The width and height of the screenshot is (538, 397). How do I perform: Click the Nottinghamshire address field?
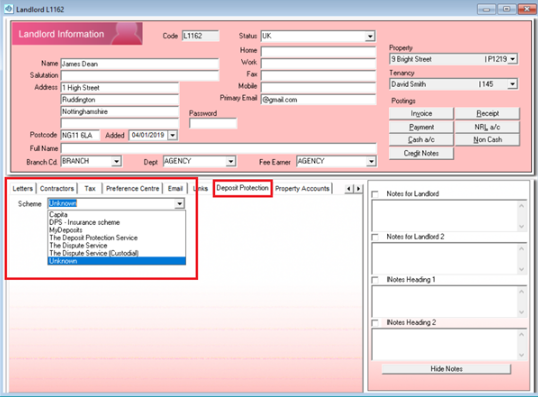(120, 112)
